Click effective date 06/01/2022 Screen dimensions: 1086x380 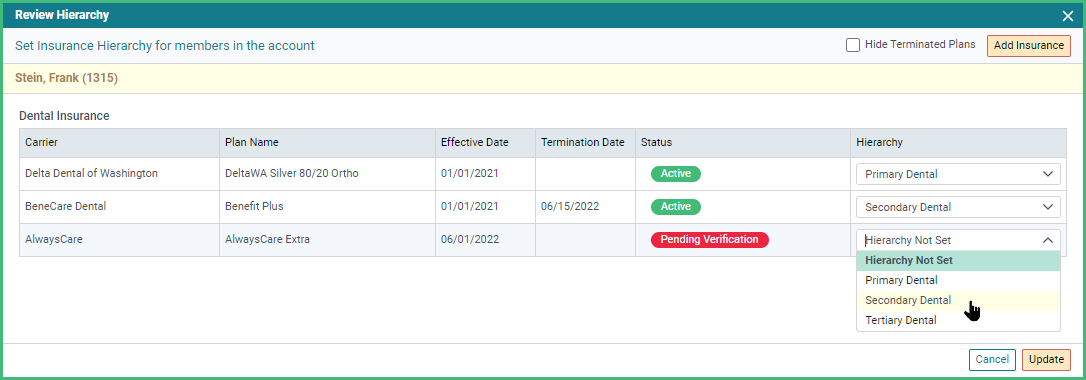point(470,239)
